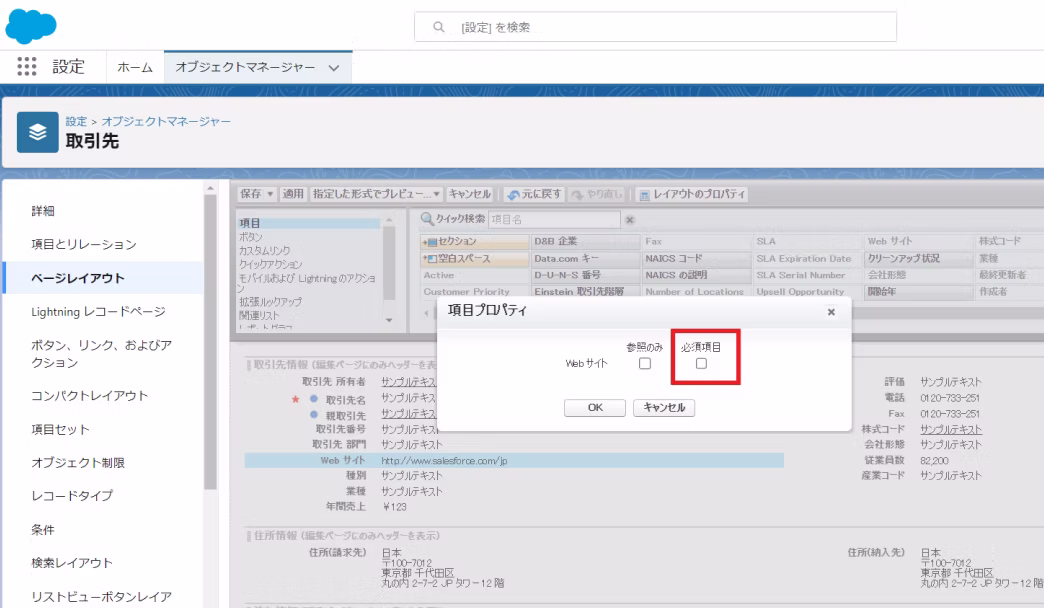Select the D&B 企業 palette field
Image resolution: width=1044 pixels, height=608 pixels.
pos(585,241)
